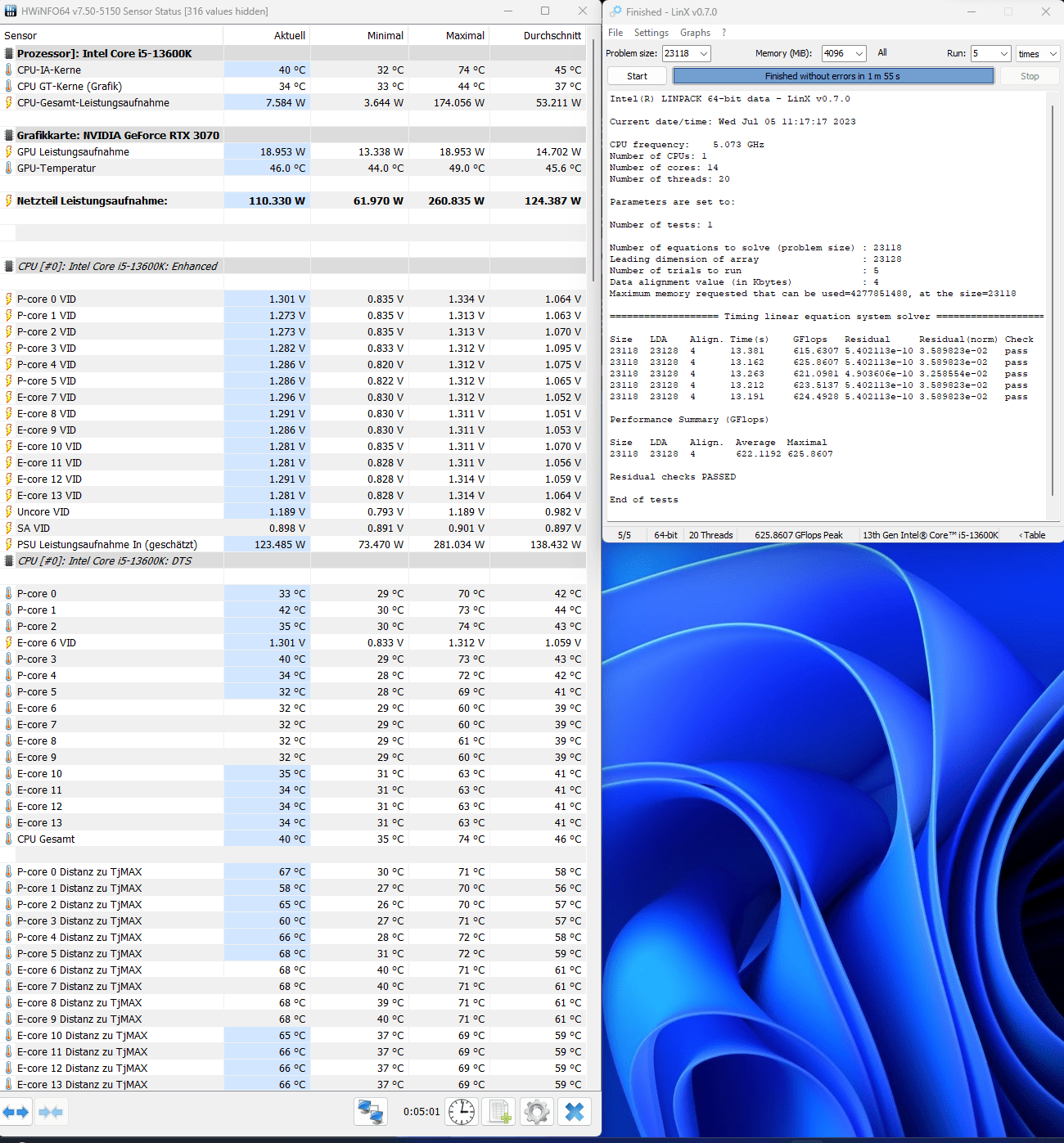Click All next to the Memory field
1064x1143 pixels.
(x=882, y=52)
